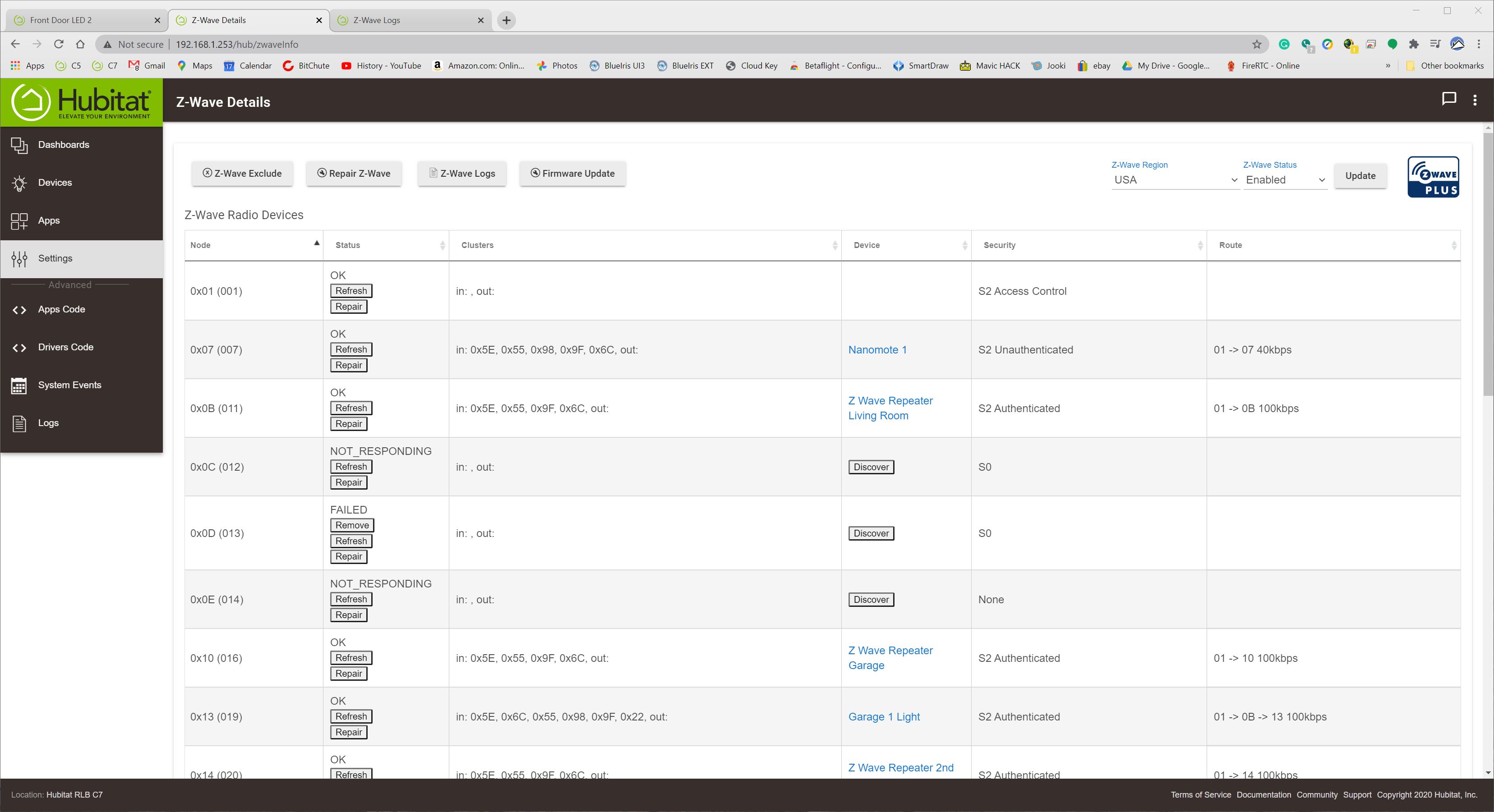Open the SmartDraw bookmark

point(921,66)
